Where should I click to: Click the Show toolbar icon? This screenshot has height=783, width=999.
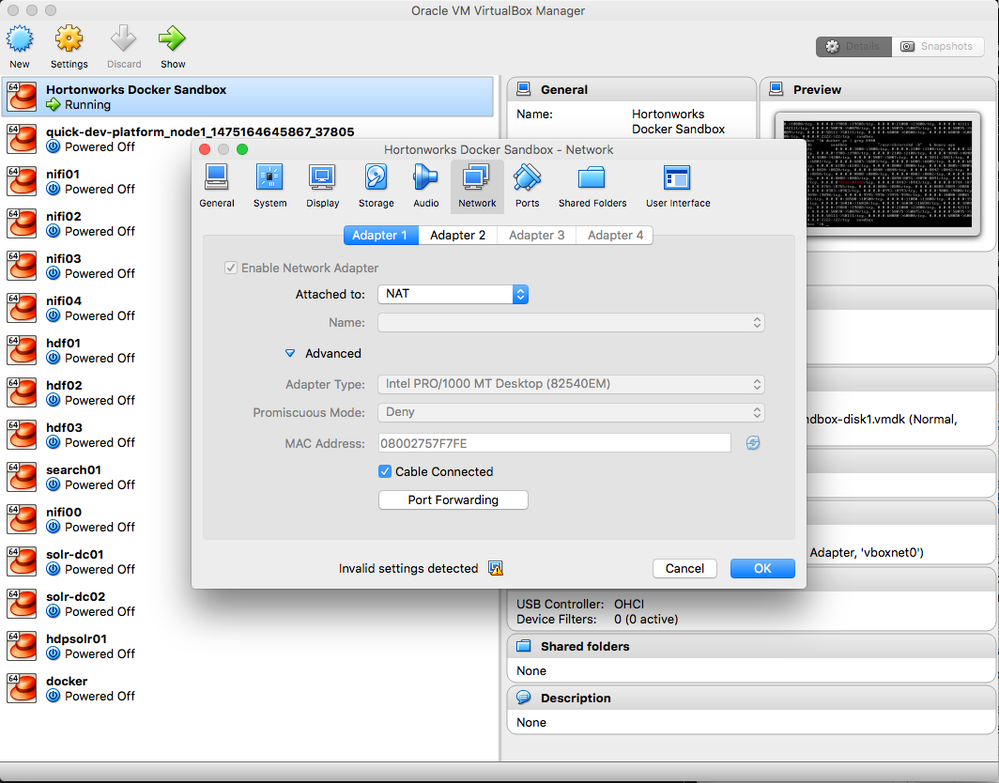click(x=172, y=46)
